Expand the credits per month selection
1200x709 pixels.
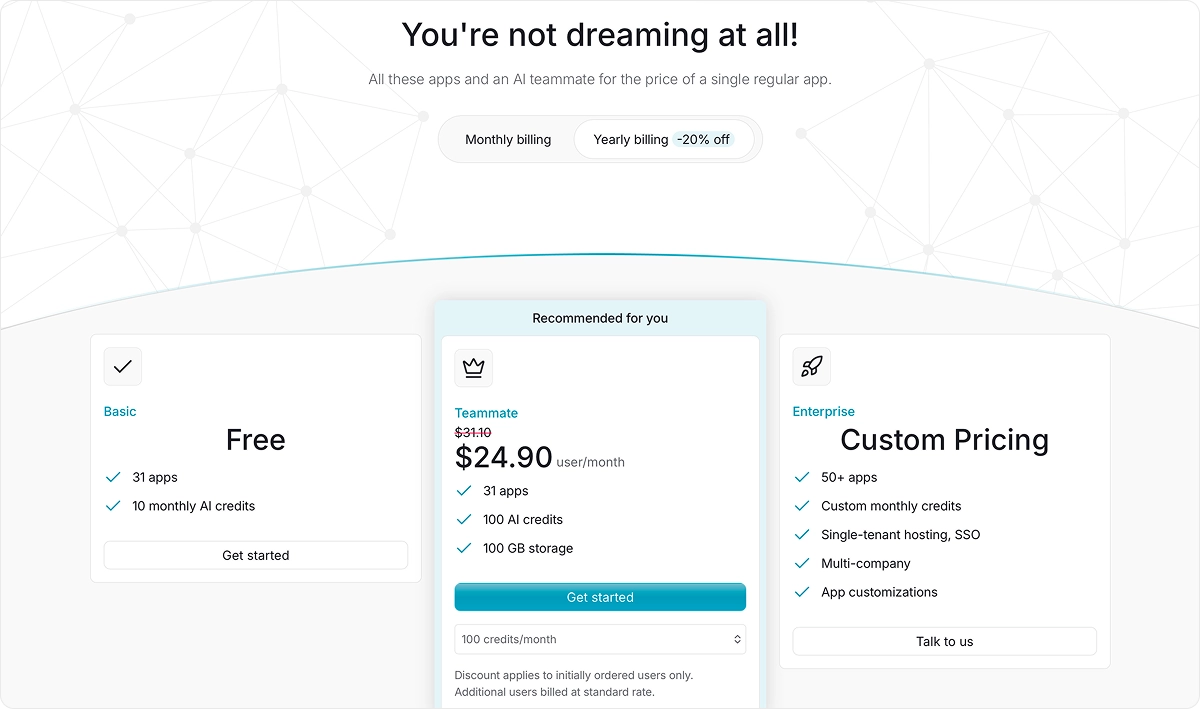(600, 639)
